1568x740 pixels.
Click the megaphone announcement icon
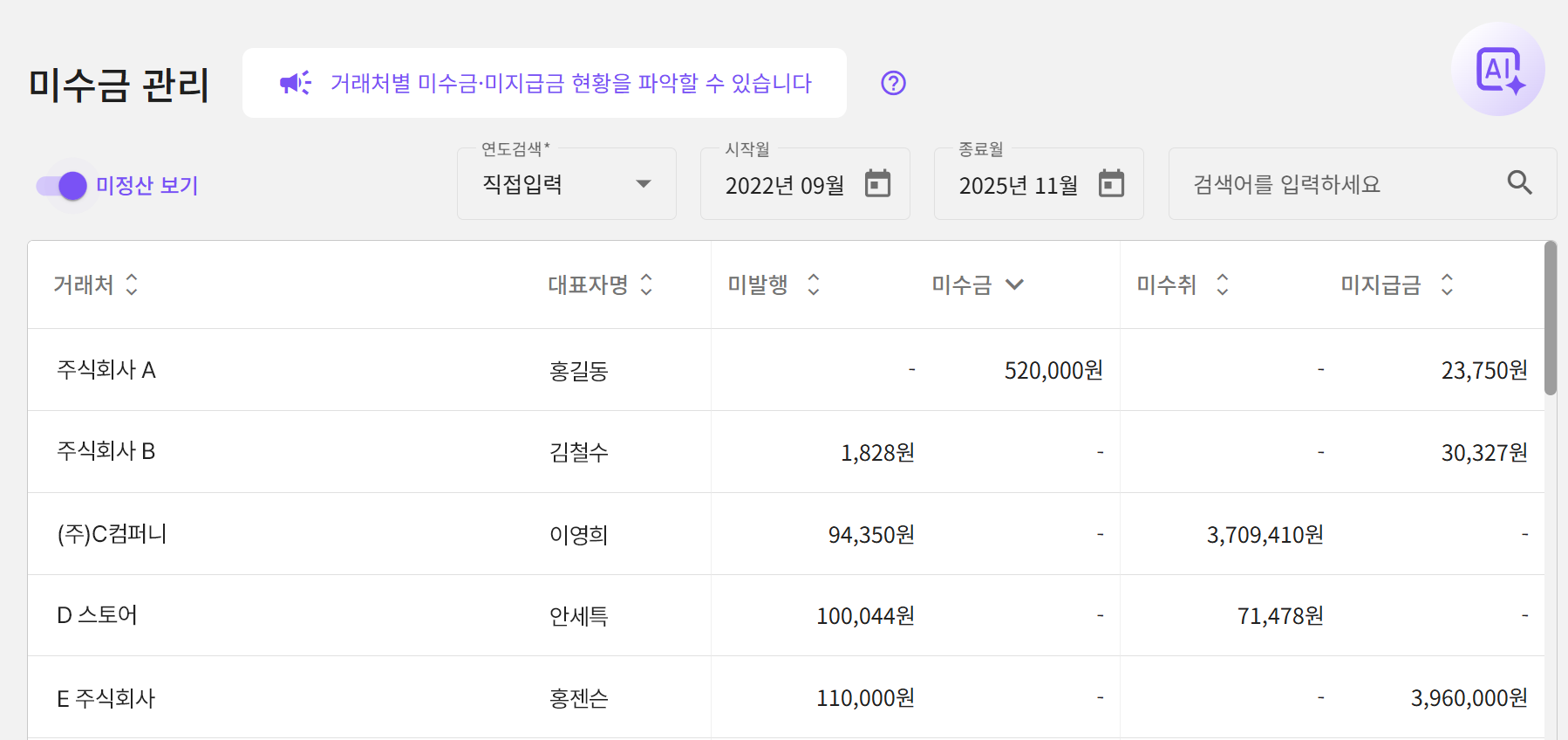tap(295, 83)
